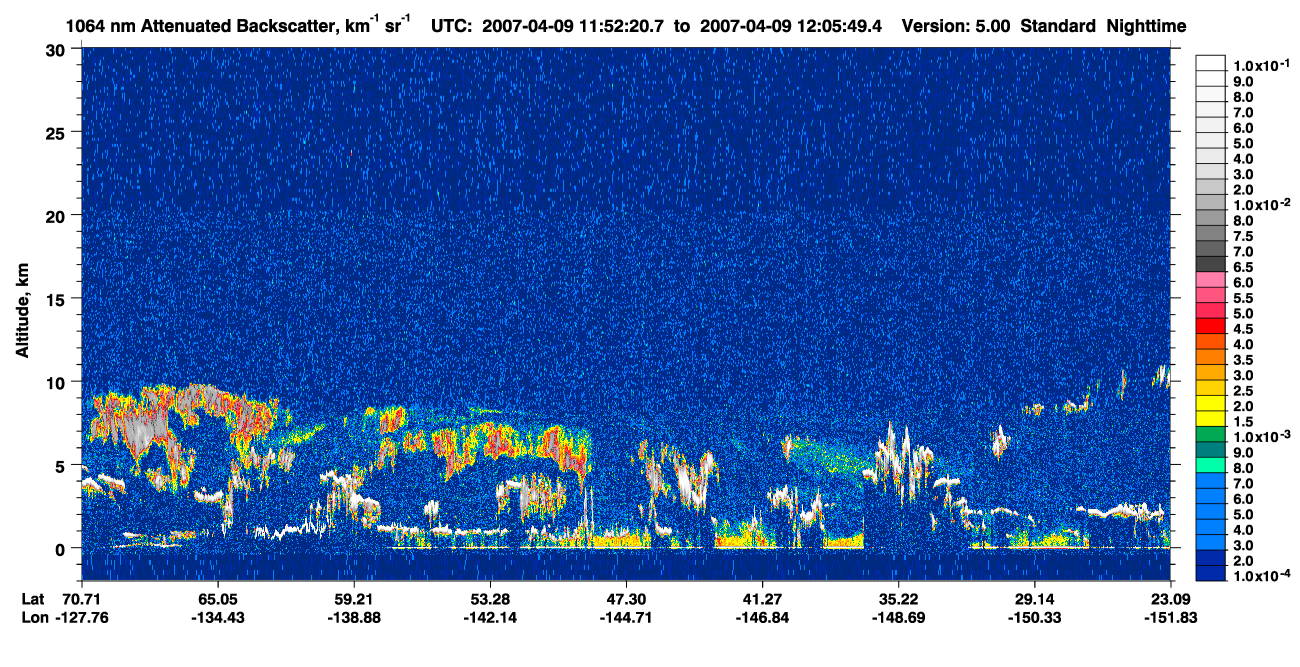Pick the mint green swatch above the 8.0 label
This screenshot has width=1300, height=667.
point(1210,464)
